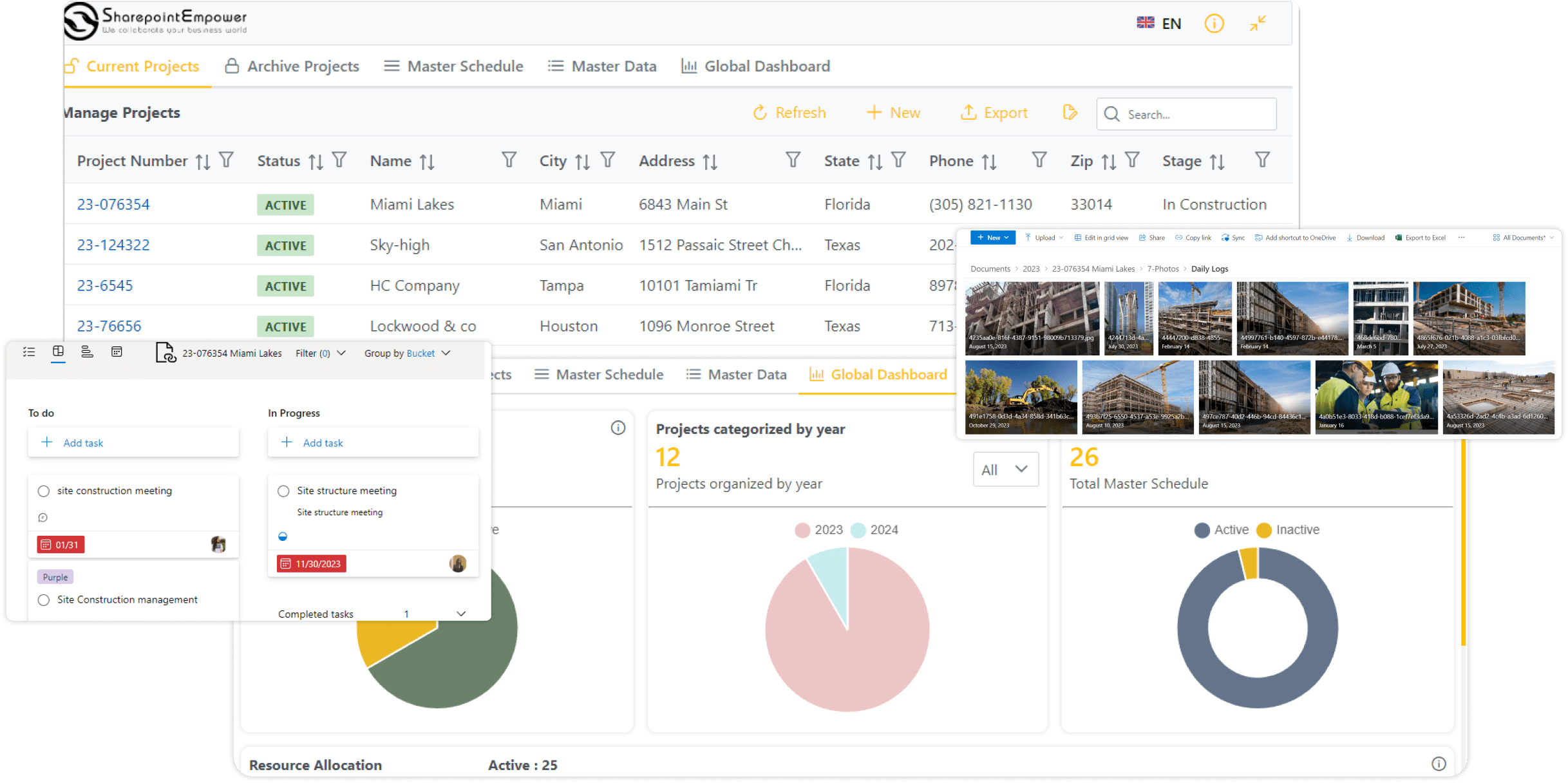Click the info icon in the top header
Screen dimensions: 1568x783
click(1213, 24)
